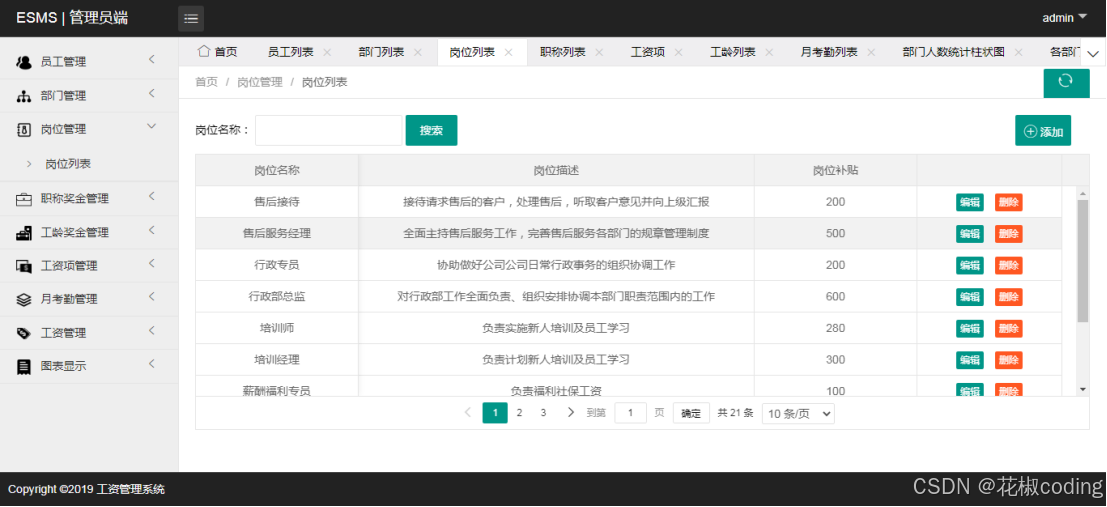Edit the 行政专员 row
Image resolution: width=1107 pixels, height=507 pixels.
[x=969, y=266]
